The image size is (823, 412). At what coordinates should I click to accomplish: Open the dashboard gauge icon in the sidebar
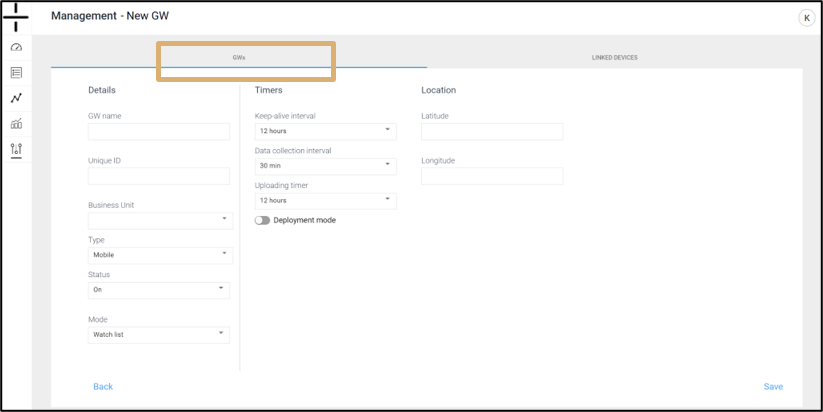[16, 47]
